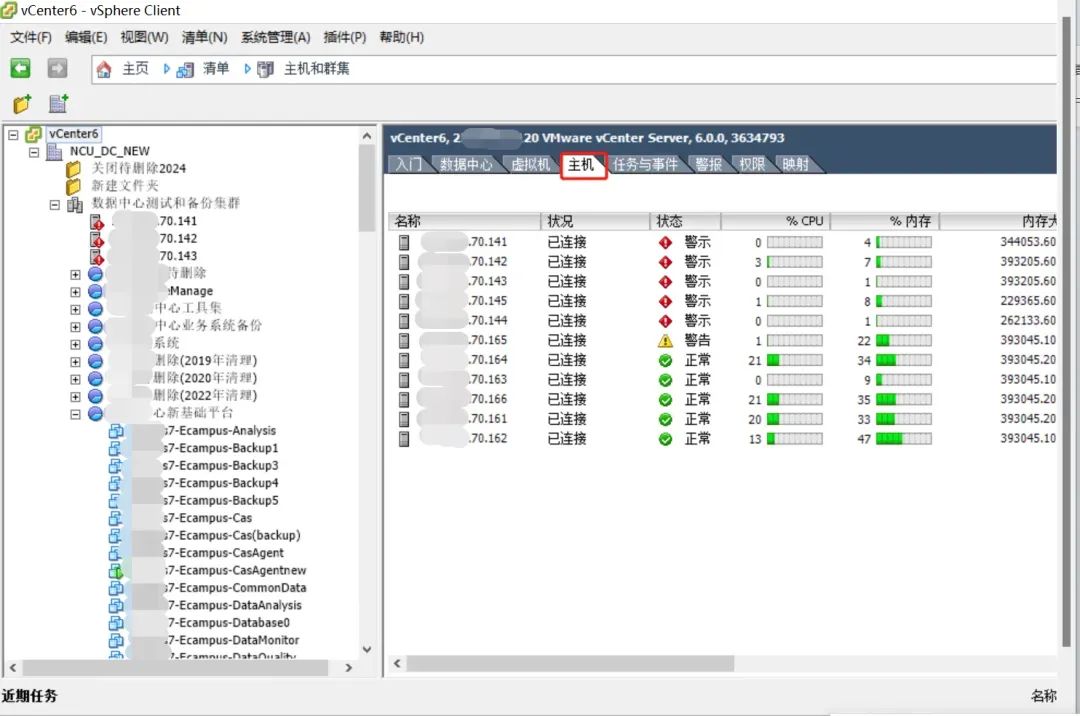This screenshot has height=716, width=1080.
Task: Click resource pool icon beside Manage
Action: (x=96, y=291)
